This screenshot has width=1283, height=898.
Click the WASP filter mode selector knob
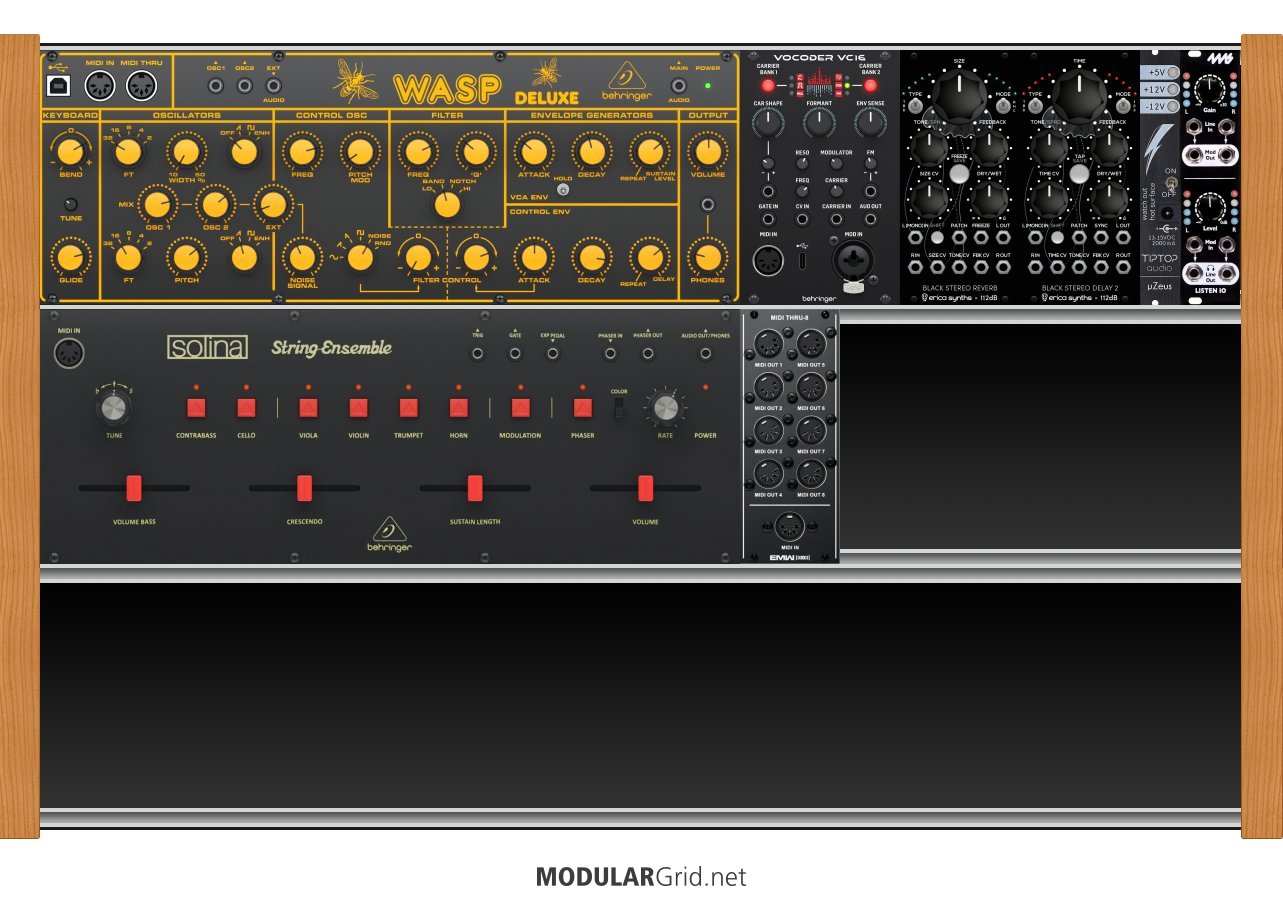(x=447, y=205)
